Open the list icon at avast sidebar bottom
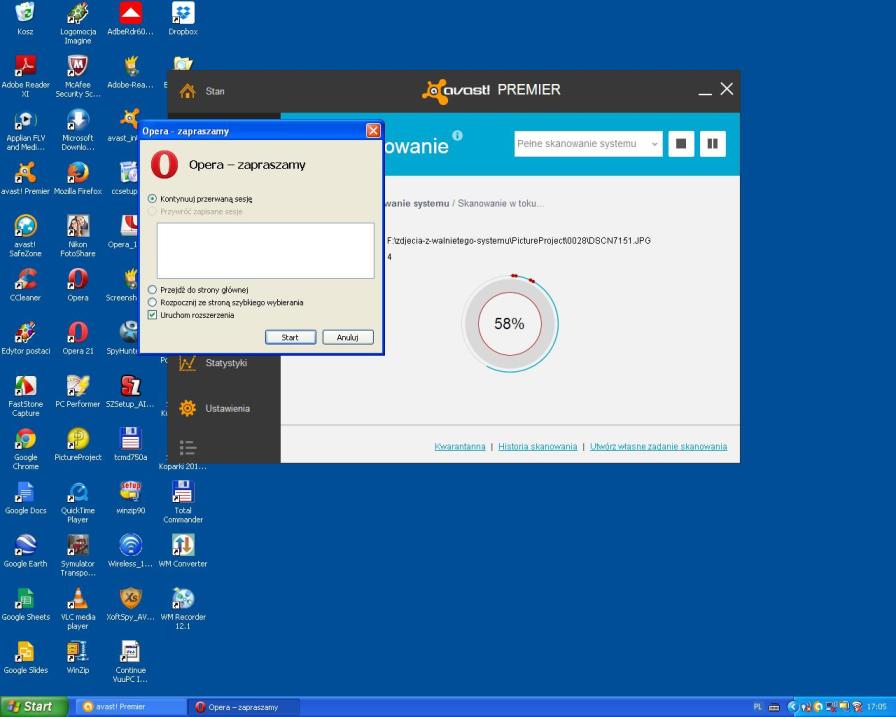 pos(187,447)
